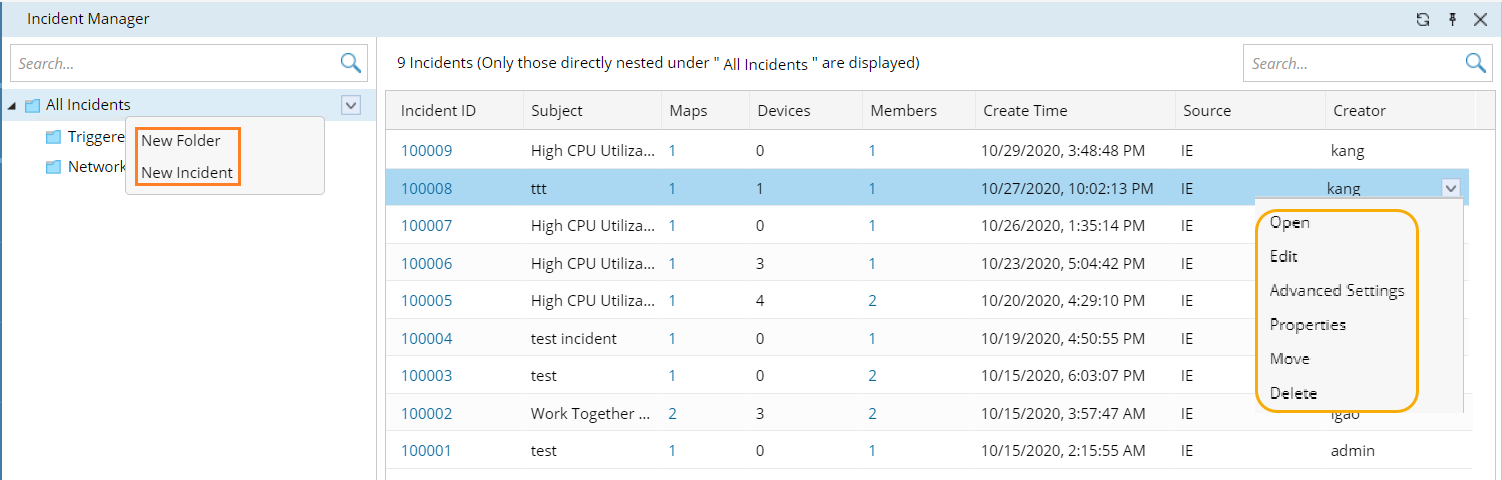1502x480 pixels.
Task: Click the refresh icon in title bar
Action: tap(1422, 19)
